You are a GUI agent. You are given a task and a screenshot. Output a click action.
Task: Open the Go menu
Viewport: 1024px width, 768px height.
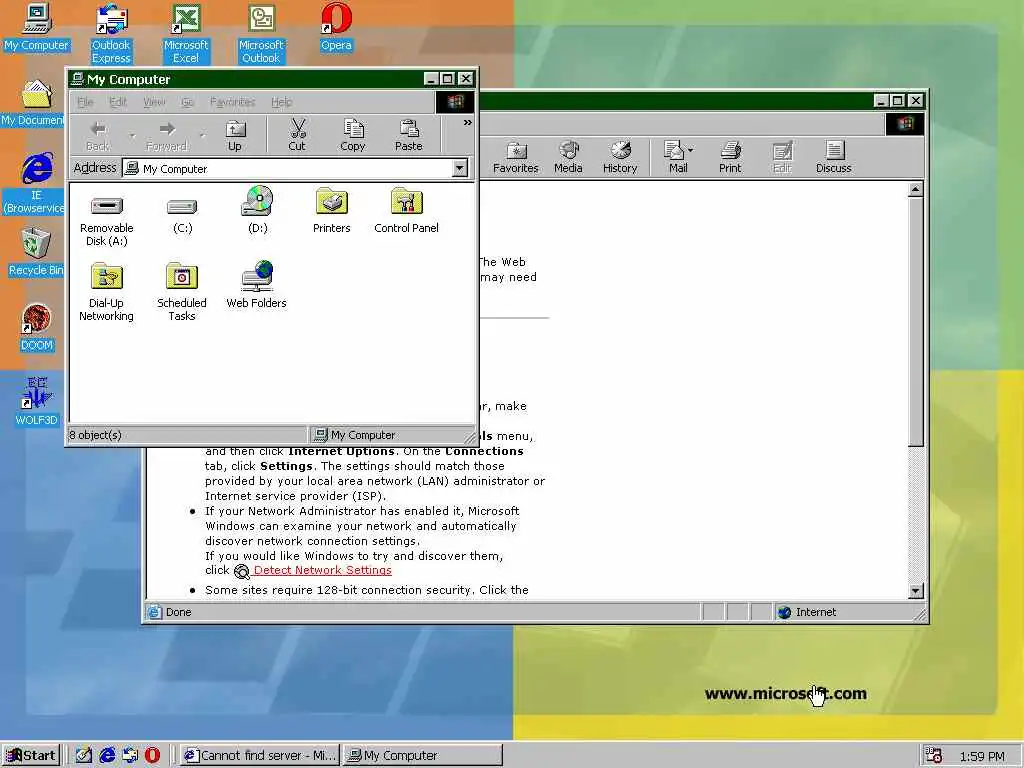[x=188, y=102]
